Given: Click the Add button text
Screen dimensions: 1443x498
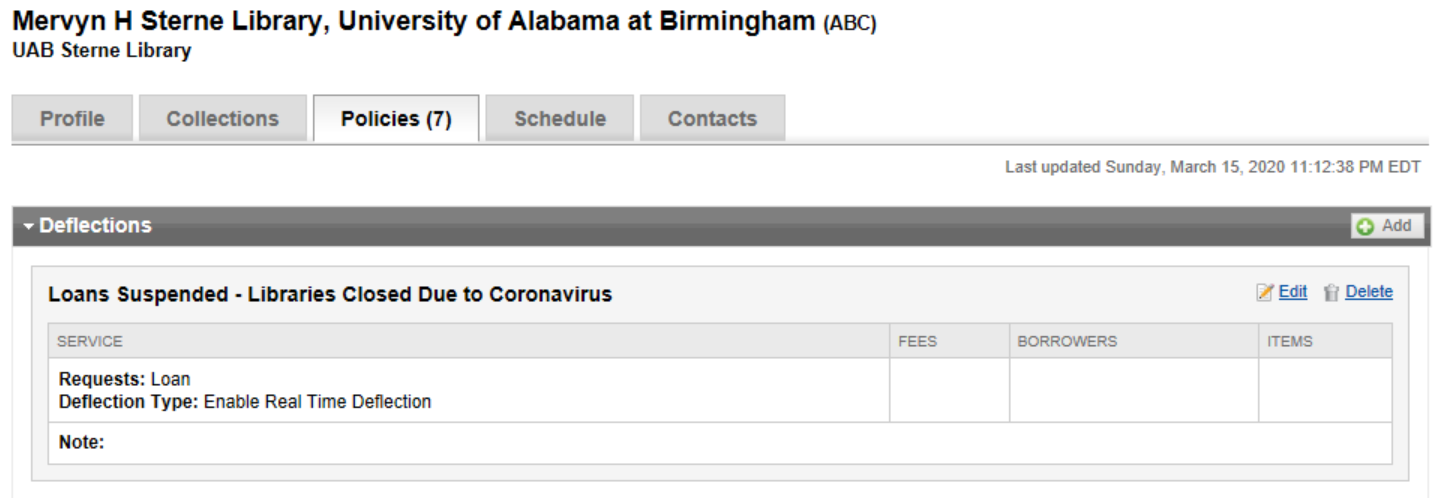Looking at the screenshot, I should [x=1396, y=226].
